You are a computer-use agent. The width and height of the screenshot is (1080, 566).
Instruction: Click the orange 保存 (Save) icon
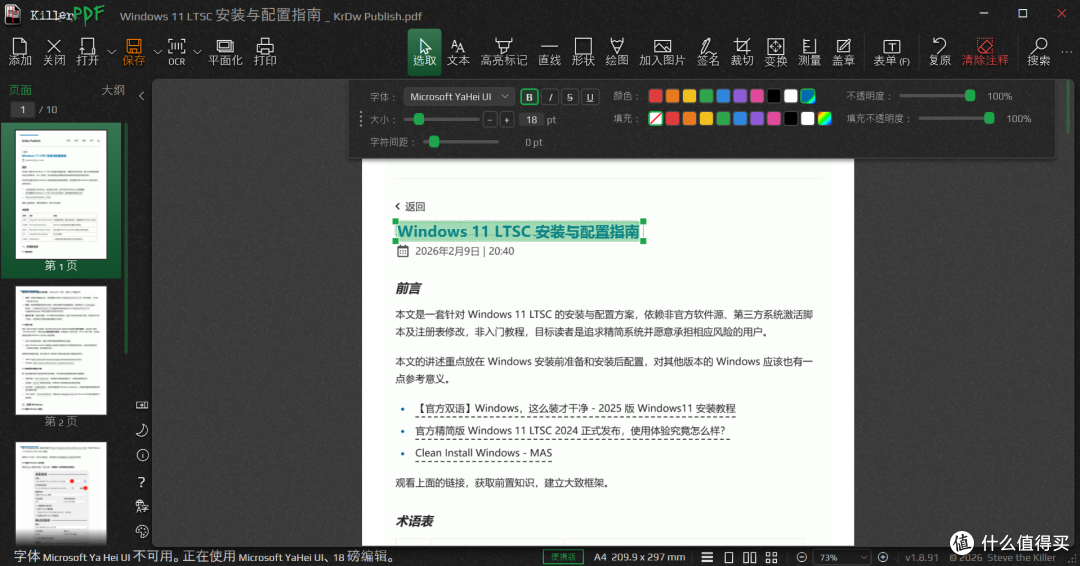pos(134,52)
